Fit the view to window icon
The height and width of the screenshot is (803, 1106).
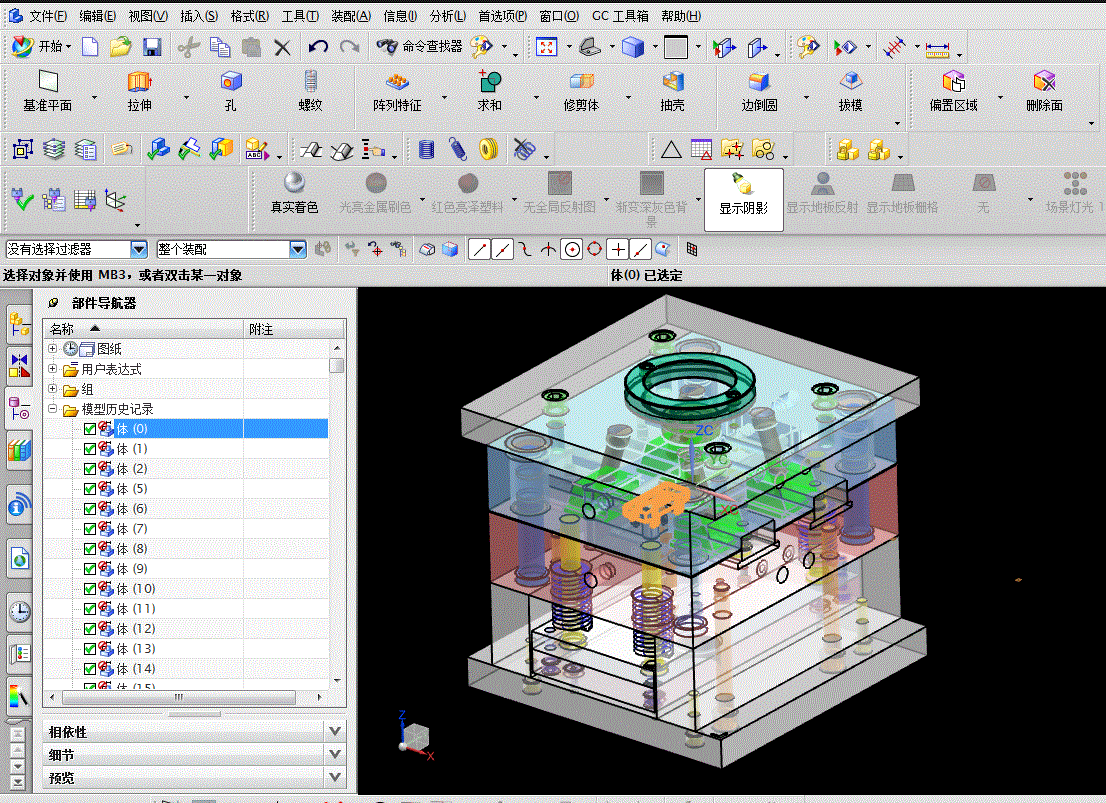[x=547, y=47]
